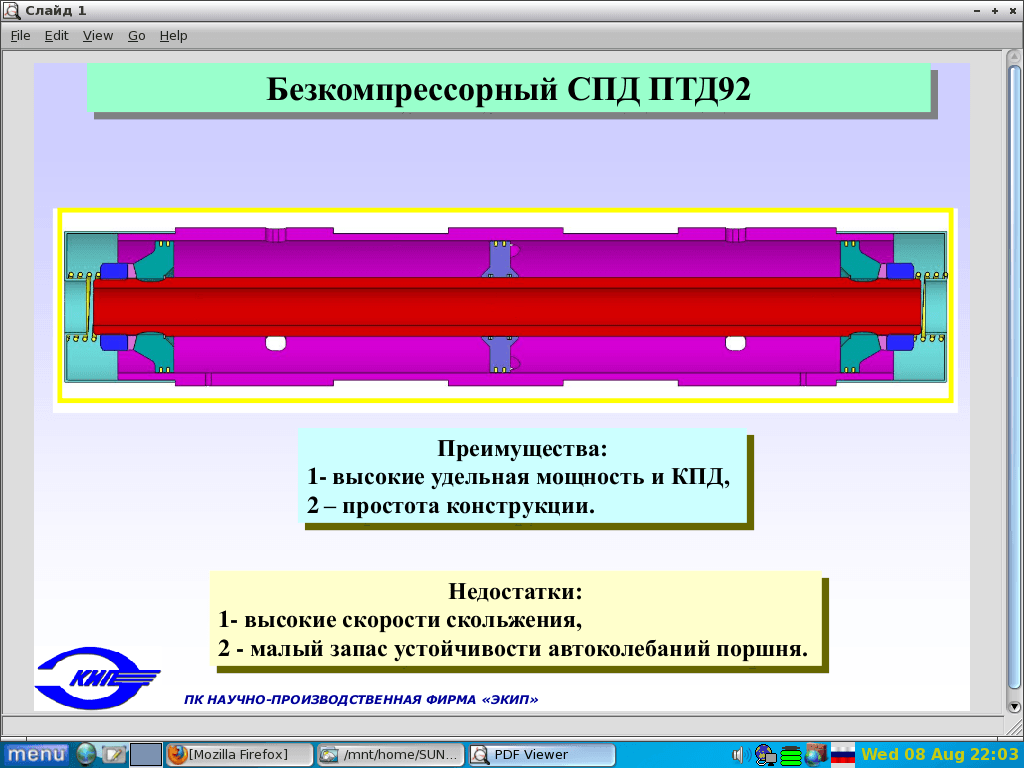1024x768 pixels.
Task: Close the Слайд 1 window
Action: pyautogui.click(x=1012, y=11)
